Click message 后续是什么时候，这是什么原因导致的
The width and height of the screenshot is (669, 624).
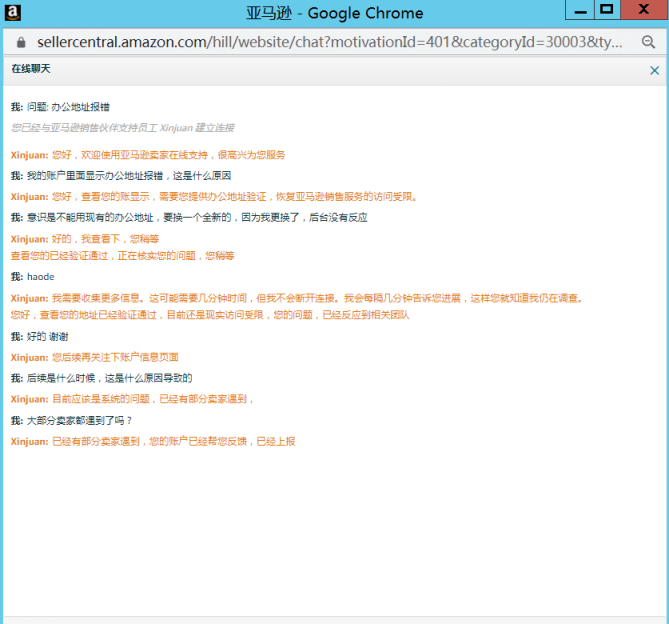pyautogui.click(x=102, y=378)
